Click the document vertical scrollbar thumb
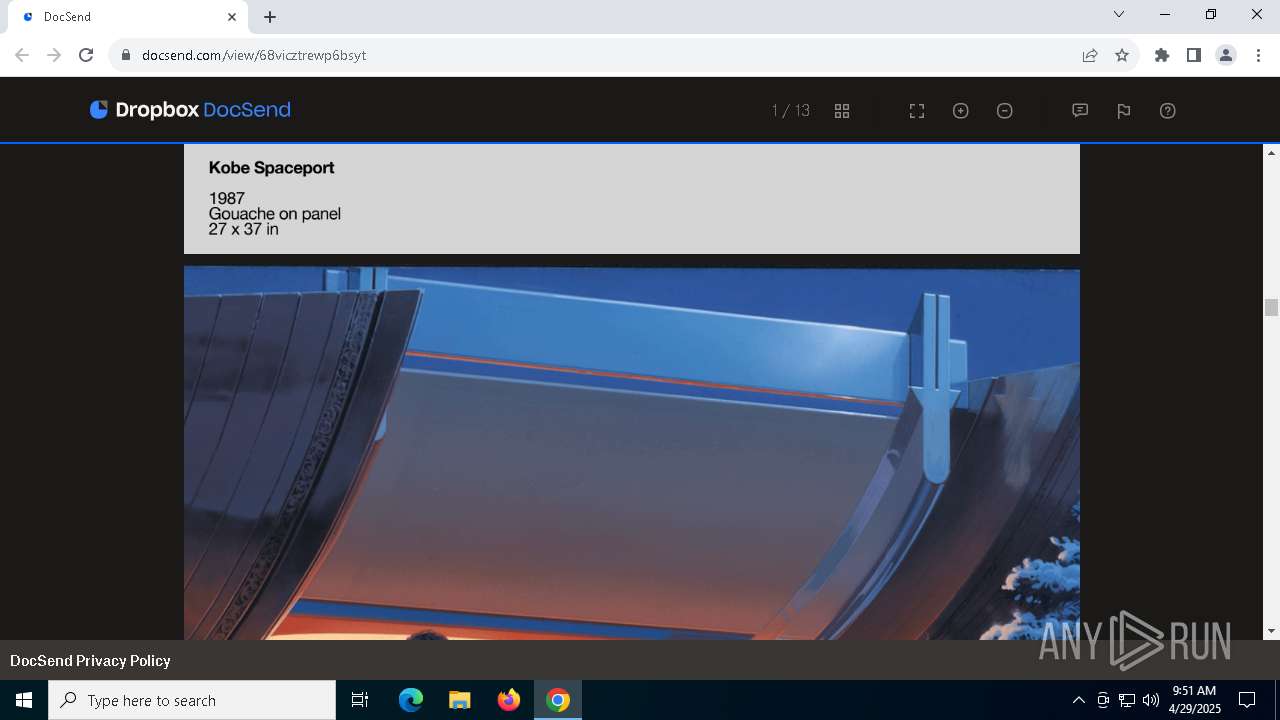Screen dimensions: 1280x720 1271,308
